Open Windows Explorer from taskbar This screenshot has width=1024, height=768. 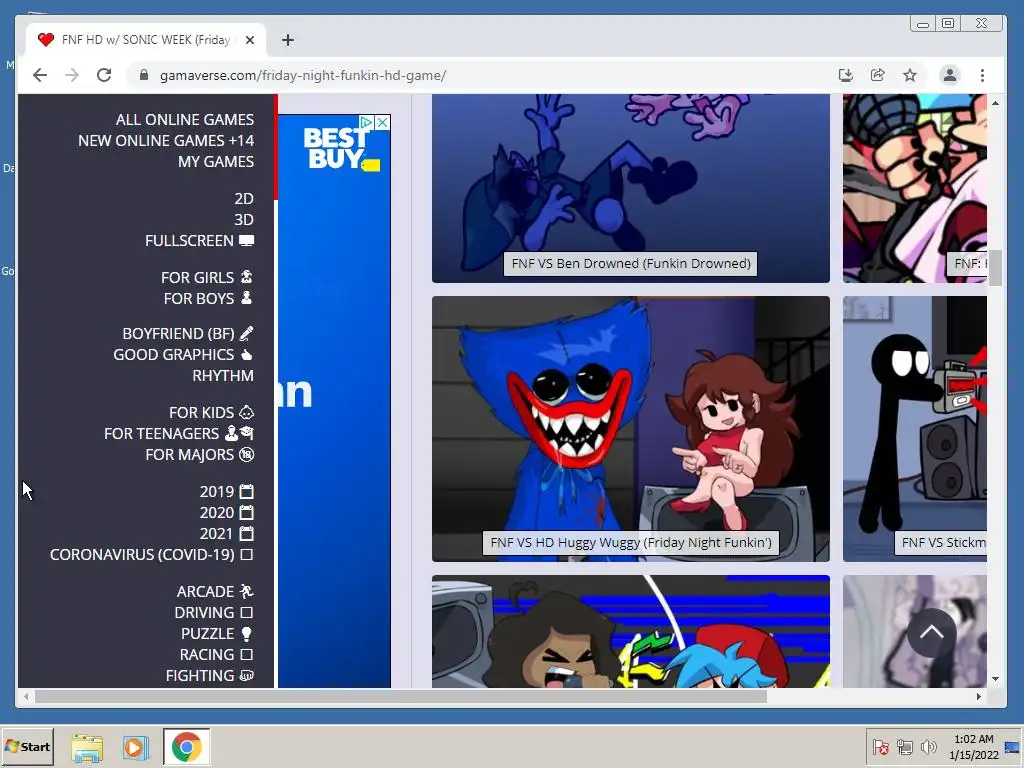pyautogui.click(x=87, y=747)
